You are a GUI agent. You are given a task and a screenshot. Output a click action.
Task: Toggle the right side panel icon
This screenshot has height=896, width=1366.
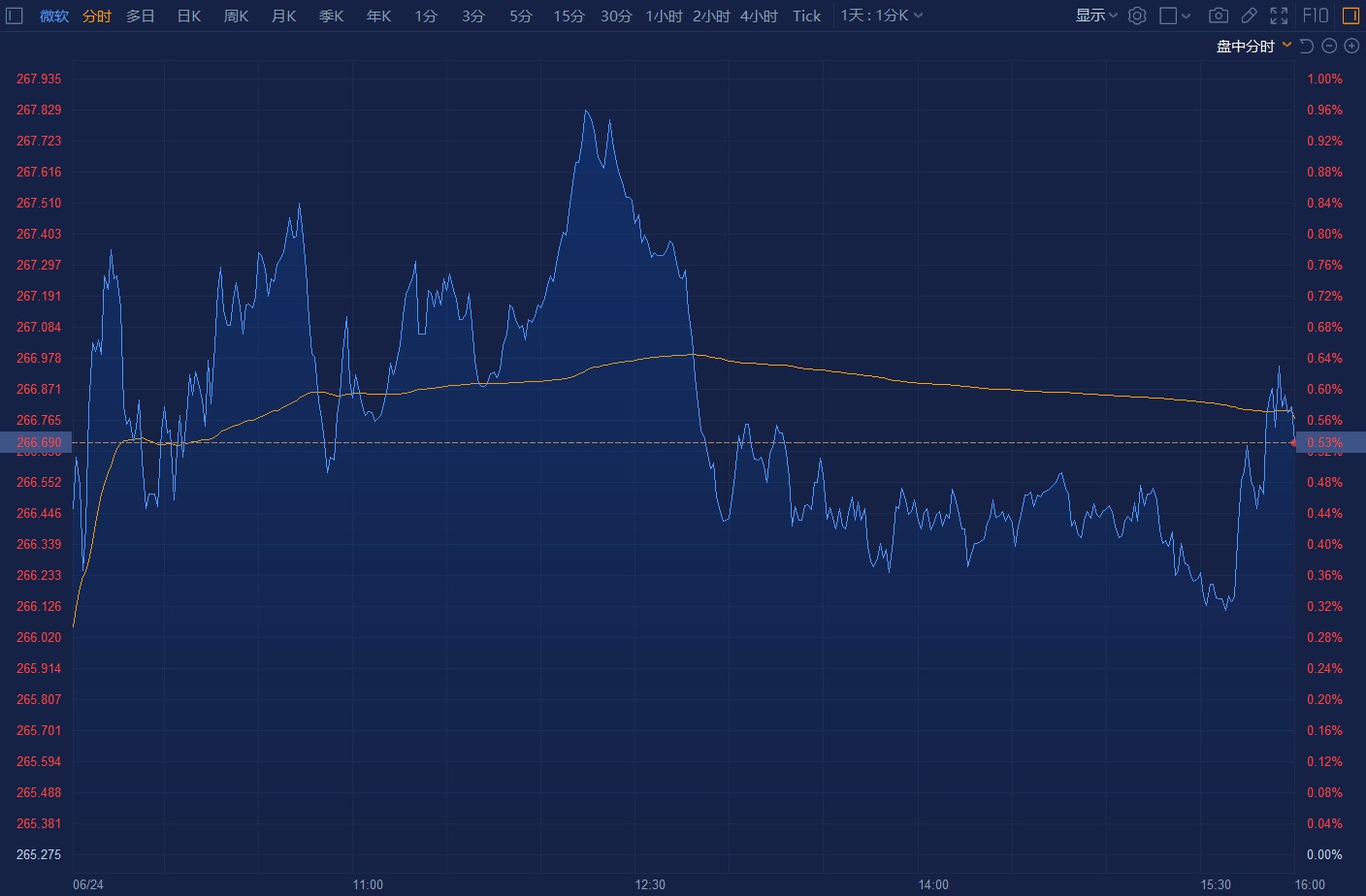point(1350,16)
